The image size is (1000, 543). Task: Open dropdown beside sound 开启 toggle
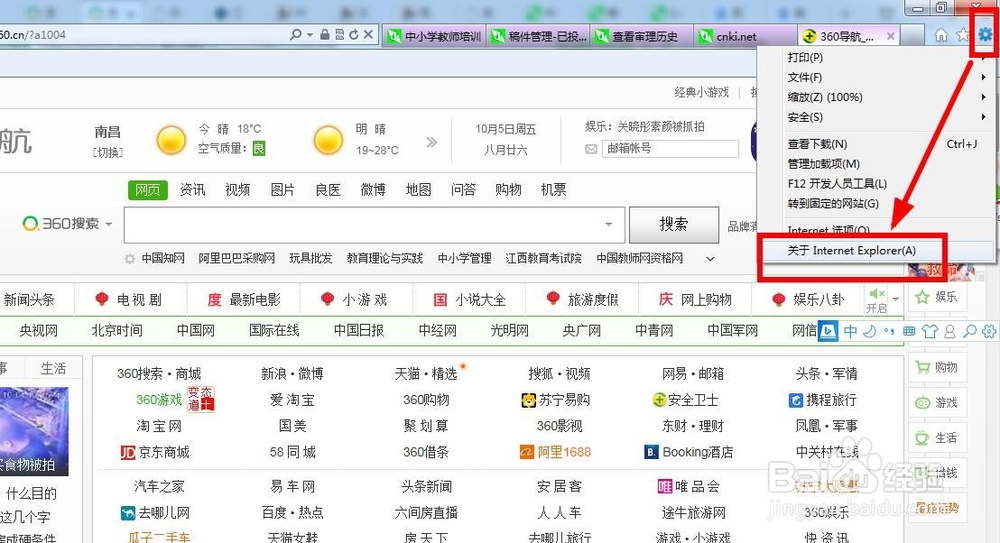(x=895, y=299)
